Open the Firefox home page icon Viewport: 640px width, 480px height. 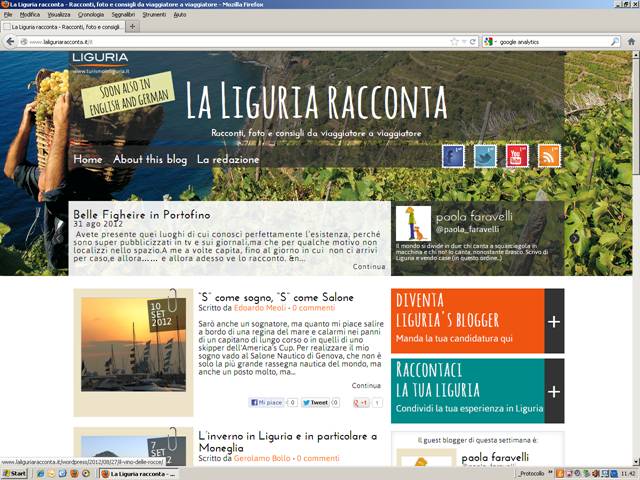point(631,42)
